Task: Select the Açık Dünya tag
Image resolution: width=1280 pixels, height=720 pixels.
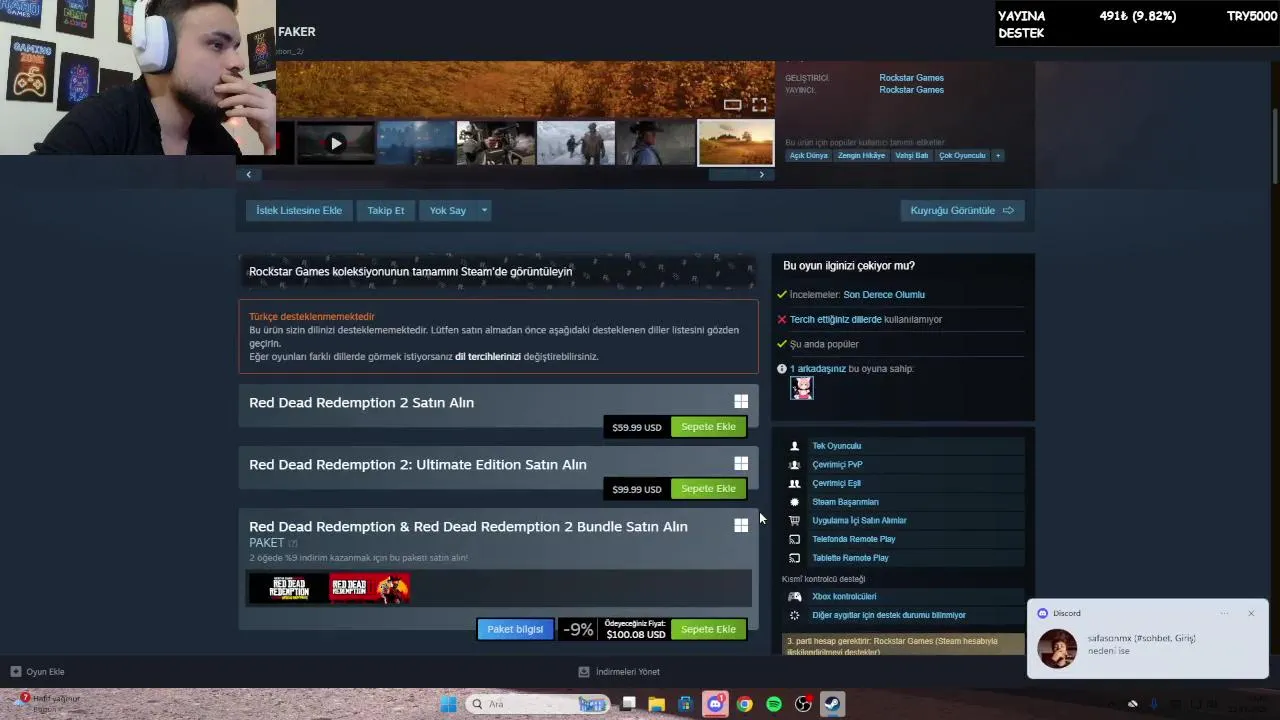Action: click(x=809, y=155)
